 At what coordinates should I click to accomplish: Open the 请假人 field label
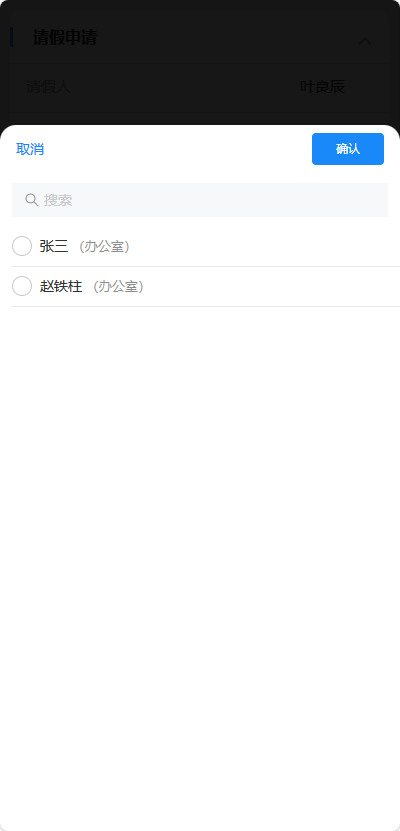tap(48, 87)
